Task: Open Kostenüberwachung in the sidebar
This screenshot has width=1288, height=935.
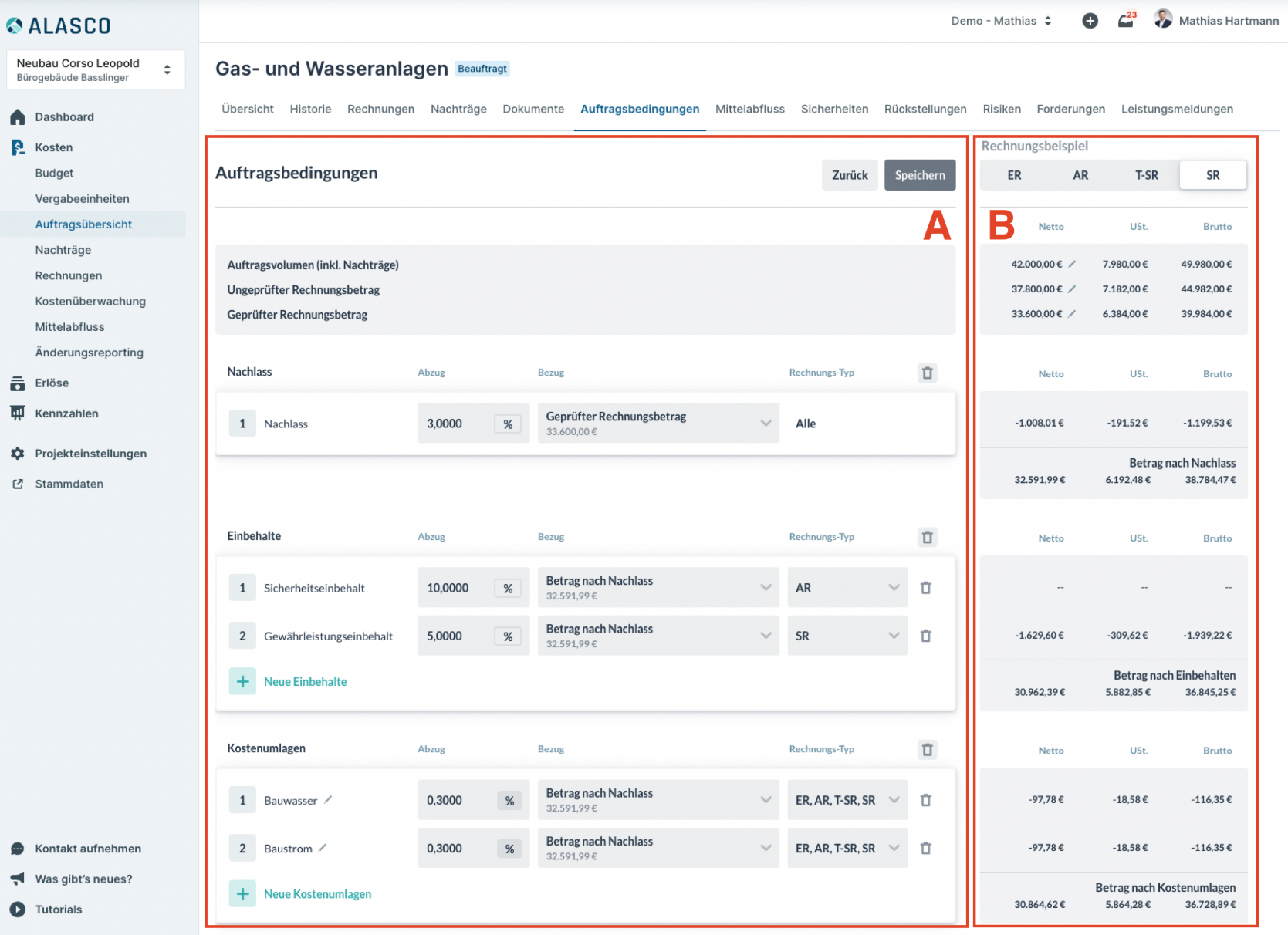Action: point(90,301)
